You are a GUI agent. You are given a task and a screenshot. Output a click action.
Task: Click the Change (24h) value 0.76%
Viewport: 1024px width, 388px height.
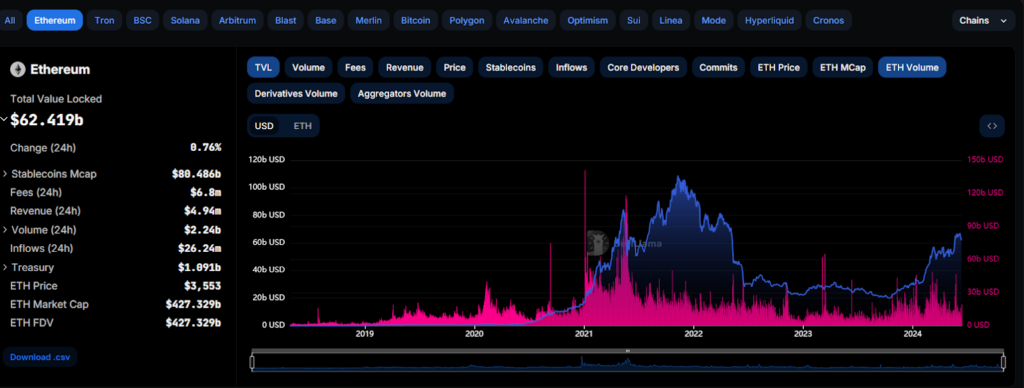[x=206, y=148]
